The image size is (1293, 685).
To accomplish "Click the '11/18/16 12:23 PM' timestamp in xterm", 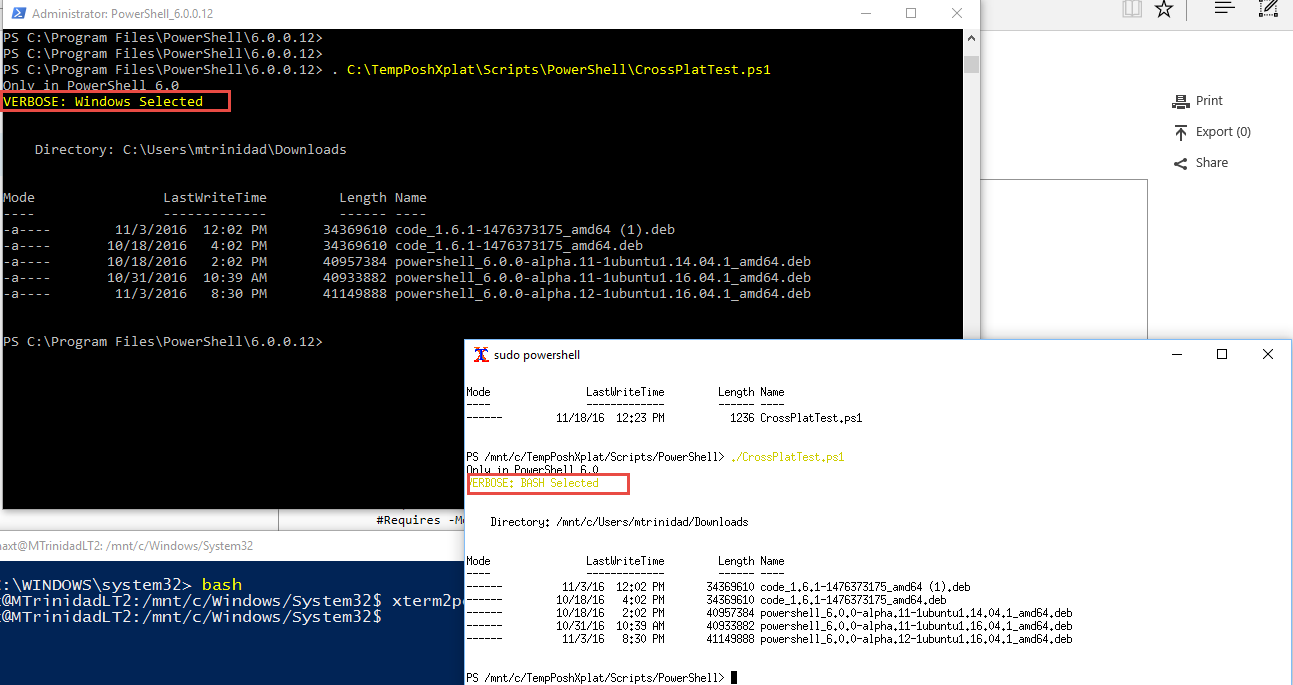I will tap(609, 418).
